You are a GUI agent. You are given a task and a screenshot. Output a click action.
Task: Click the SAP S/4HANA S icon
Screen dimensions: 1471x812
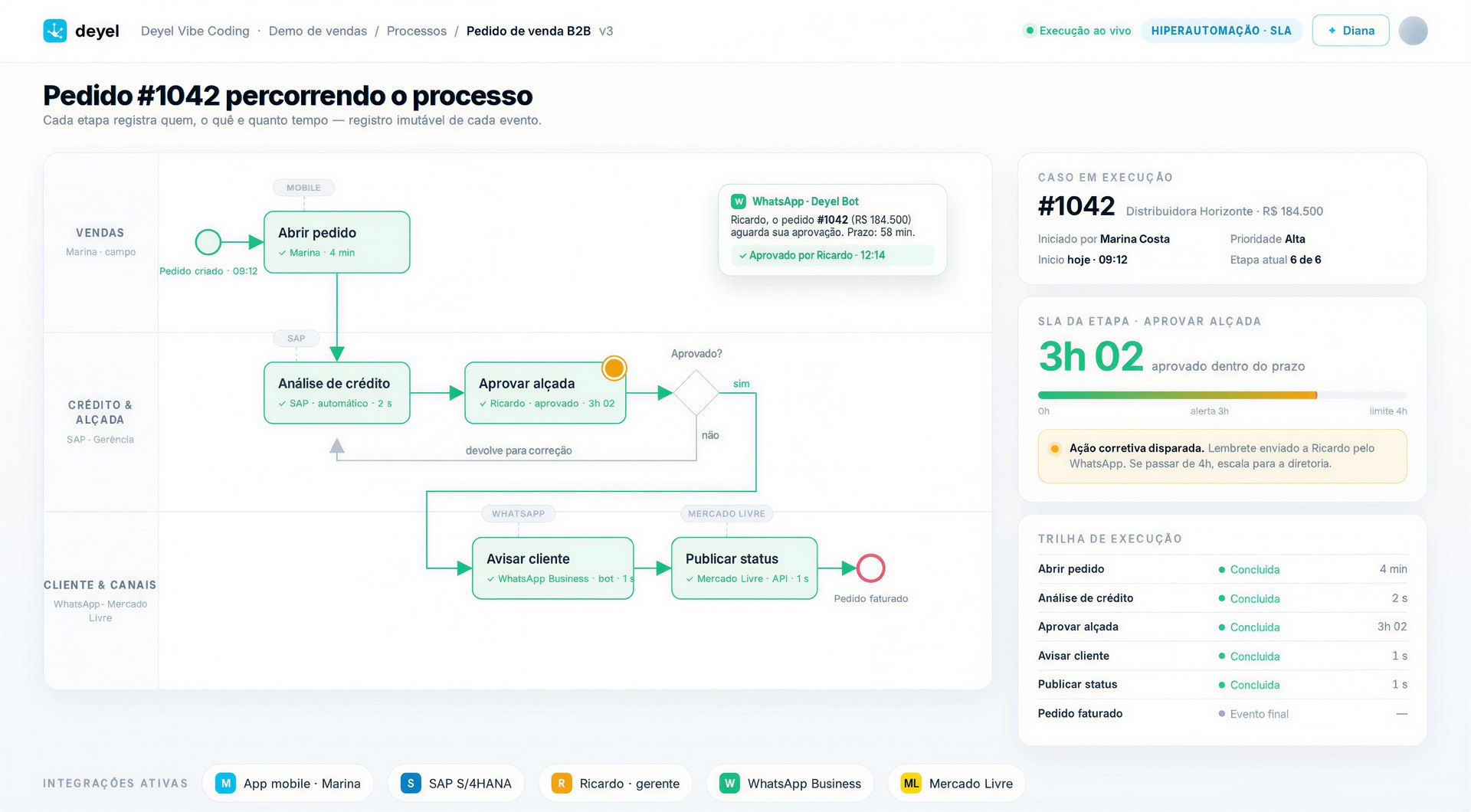point(411,783)
